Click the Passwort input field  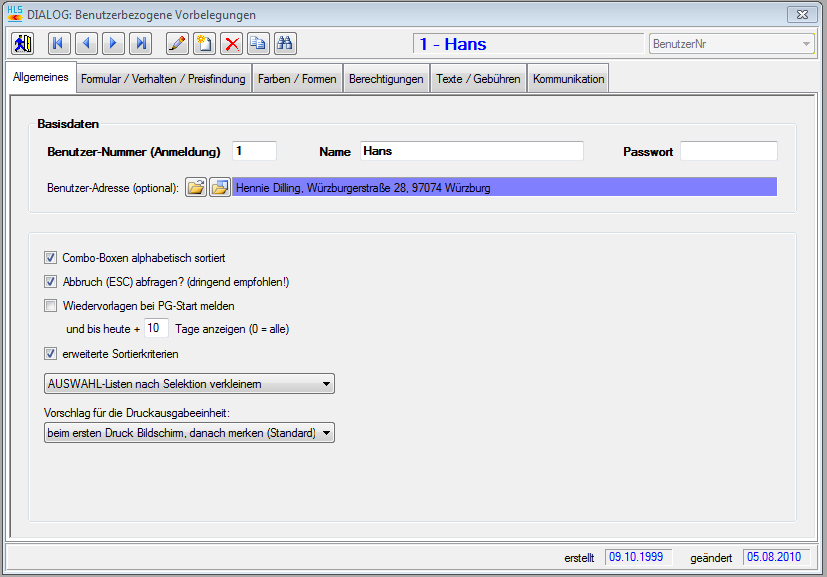(728, 151)
